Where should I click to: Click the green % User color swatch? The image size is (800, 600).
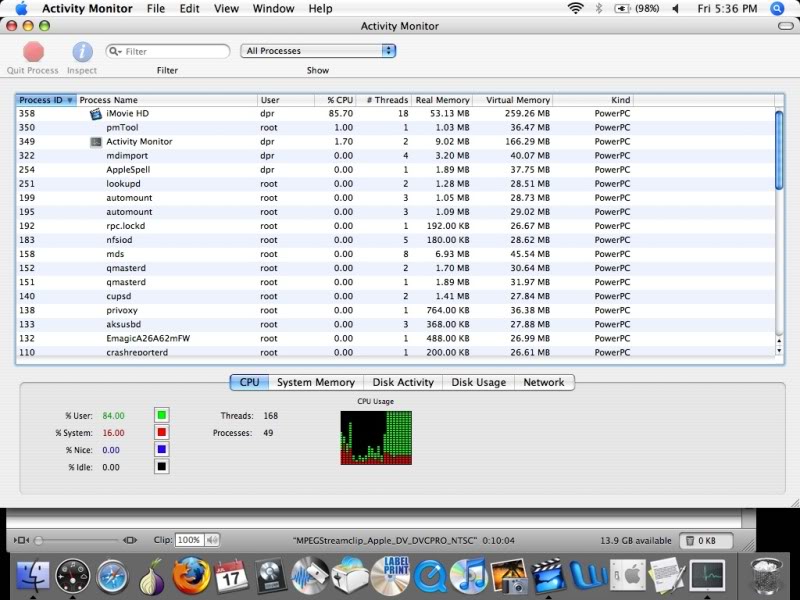click(x=162, y=415)
